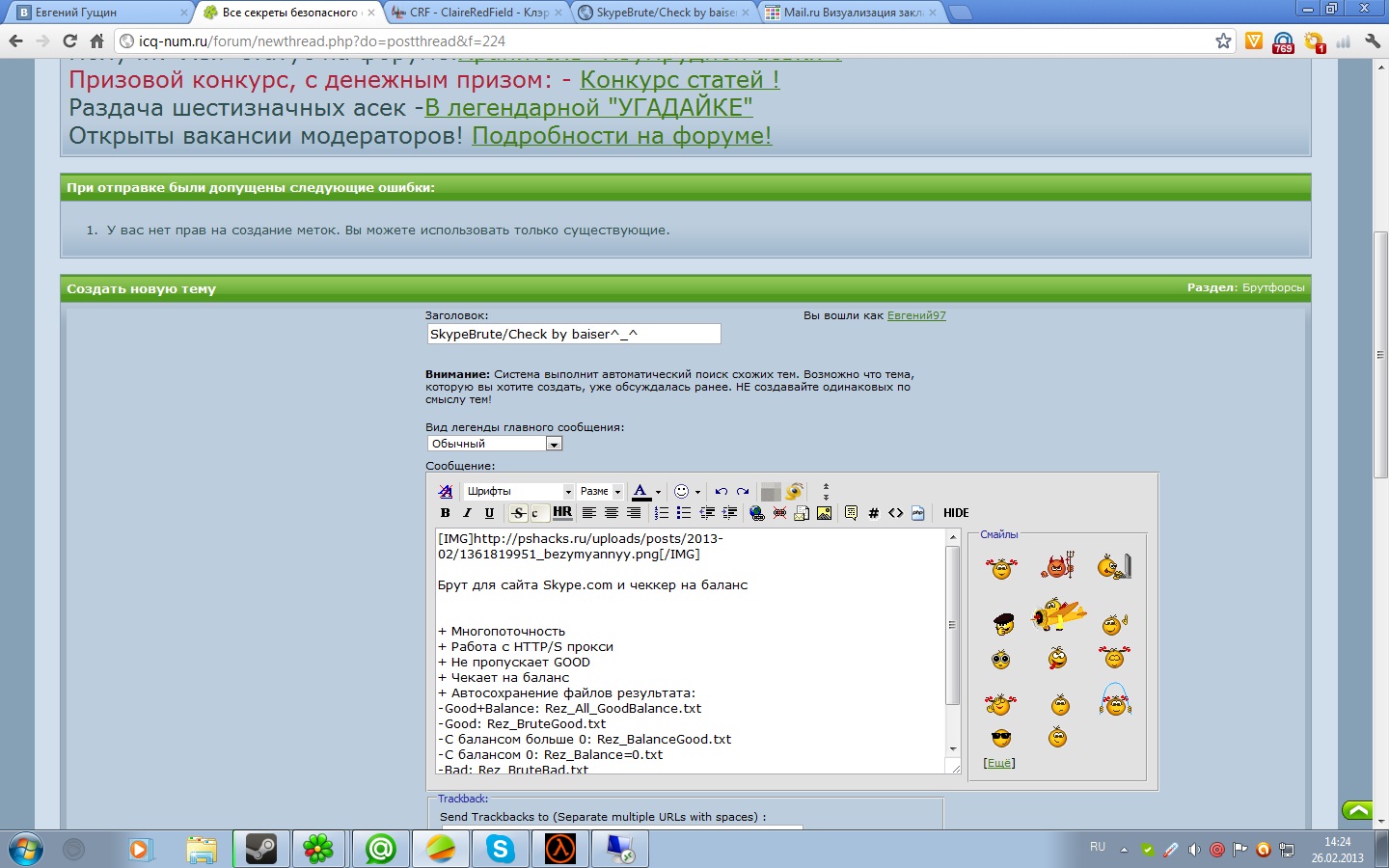Apply current text color with A icon
Image resolution: width=1389 pixels, height=868 pixels.
click(640, 492)
